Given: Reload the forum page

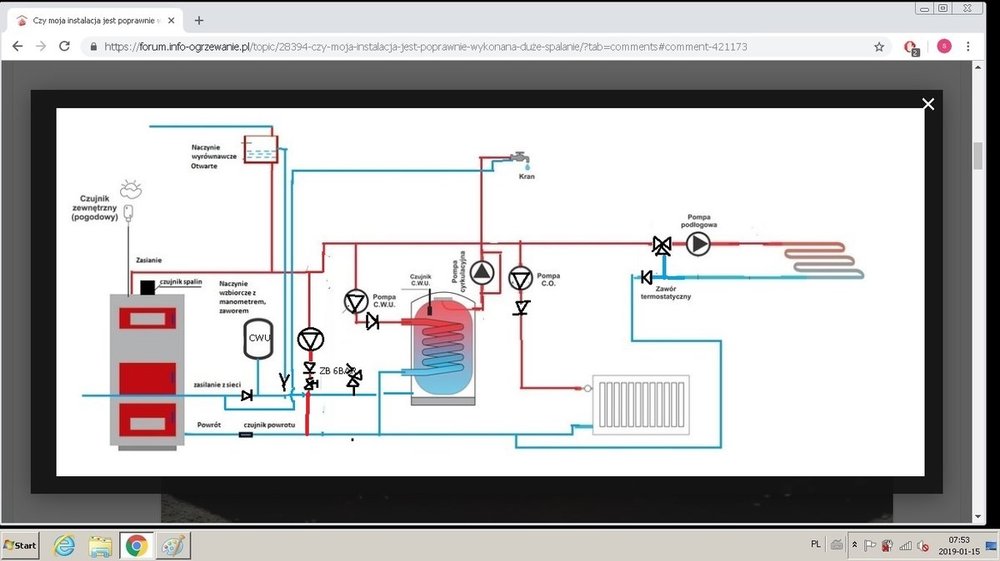Looking at the screenshot, I should tap(64, 46).
